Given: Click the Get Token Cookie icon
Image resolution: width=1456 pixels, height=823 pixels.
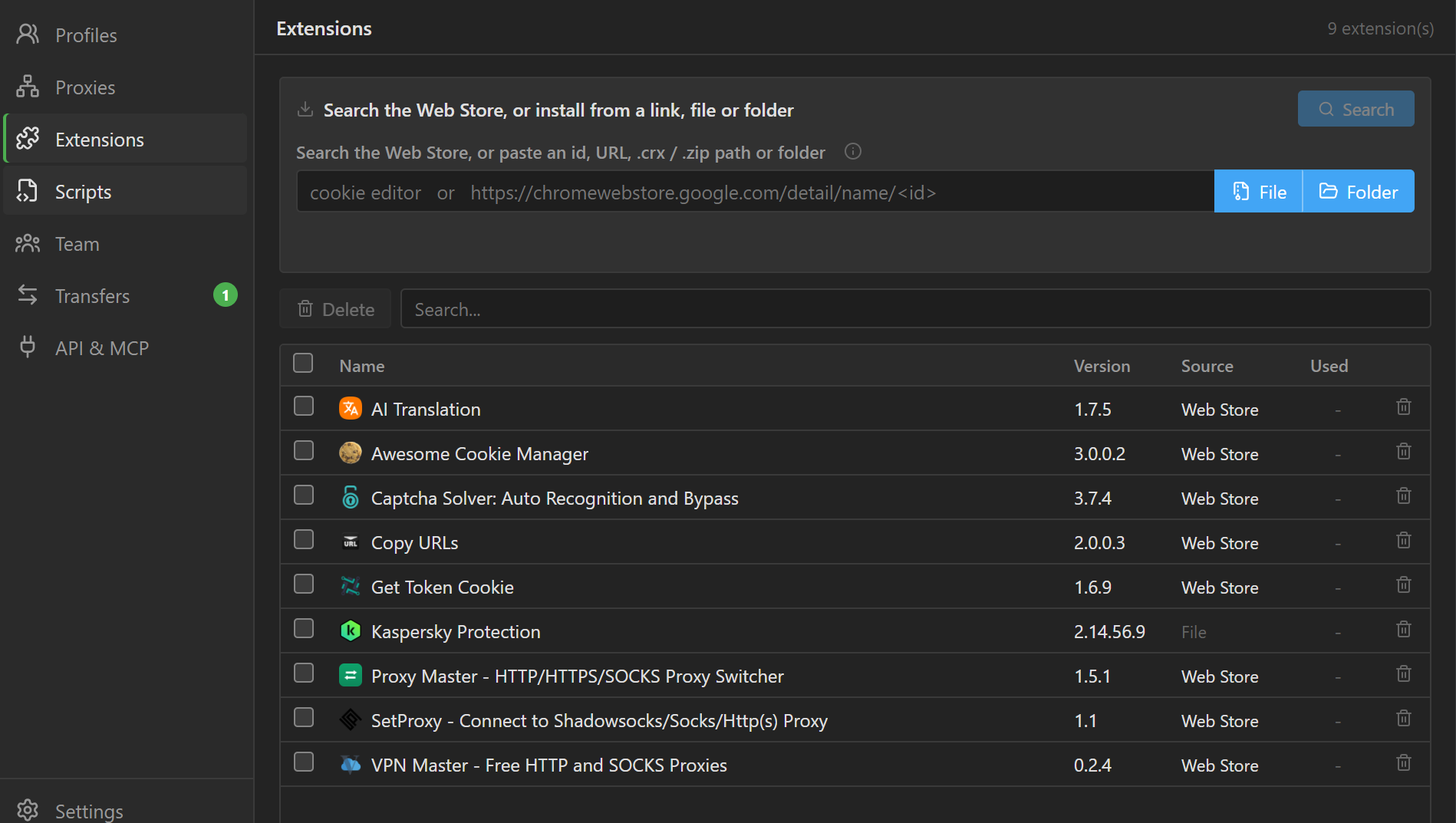Looking at the screenshot, I should (351, 586).
